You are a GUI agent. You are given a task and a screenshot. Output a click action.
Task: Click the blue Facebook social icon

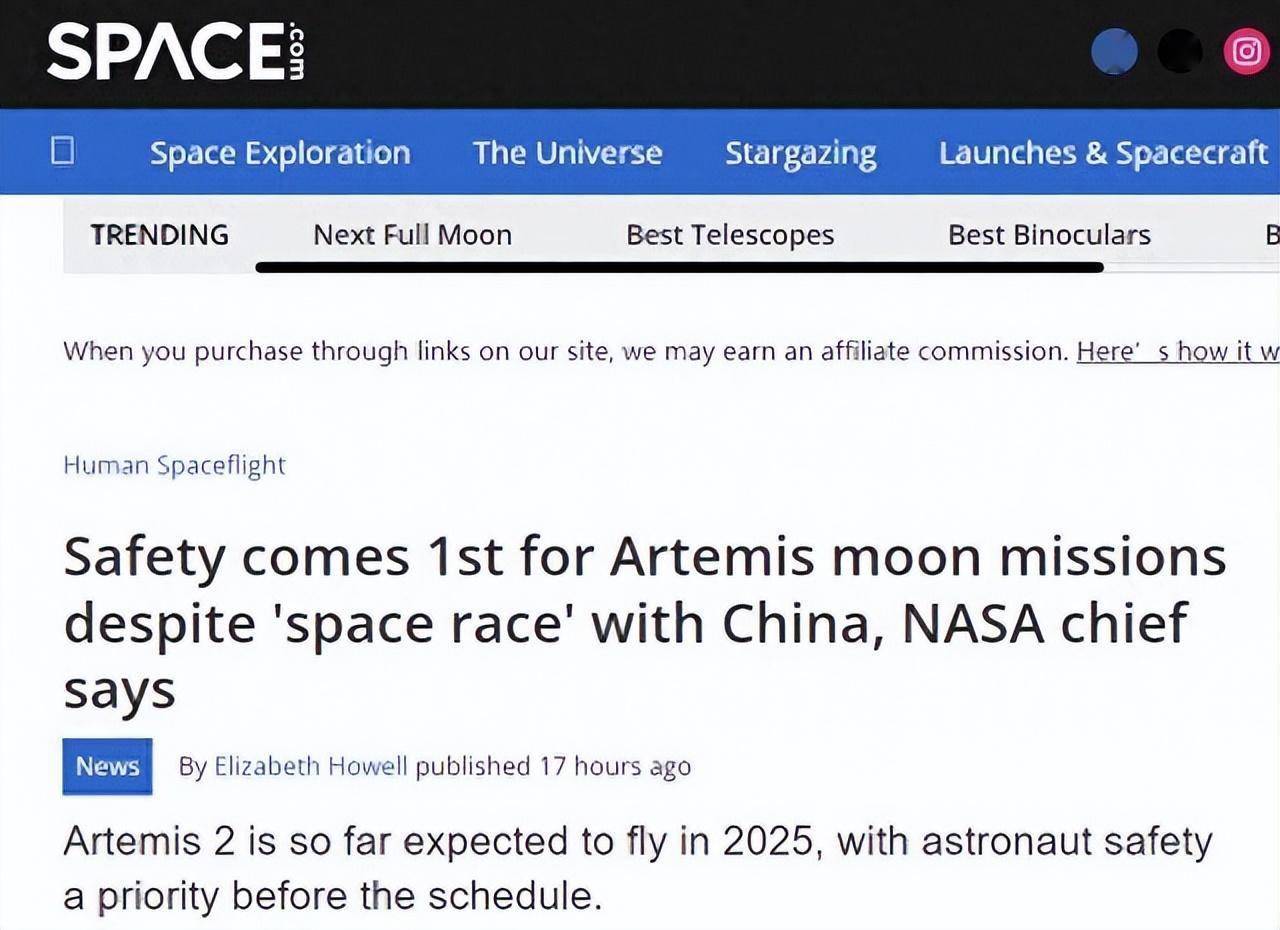(x=1116, y=51)
